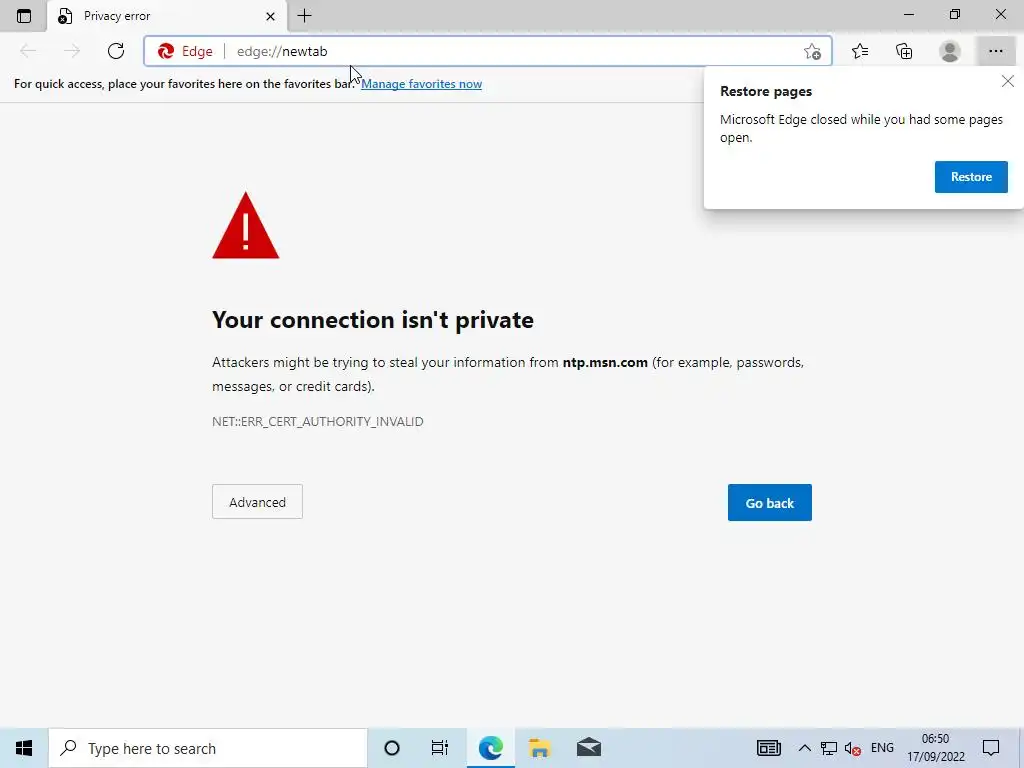Viewport: 1024px width, 768px height.
Task: Open the Mail app on taskbar
Action: pyautogui.click(x=589, y=748)
